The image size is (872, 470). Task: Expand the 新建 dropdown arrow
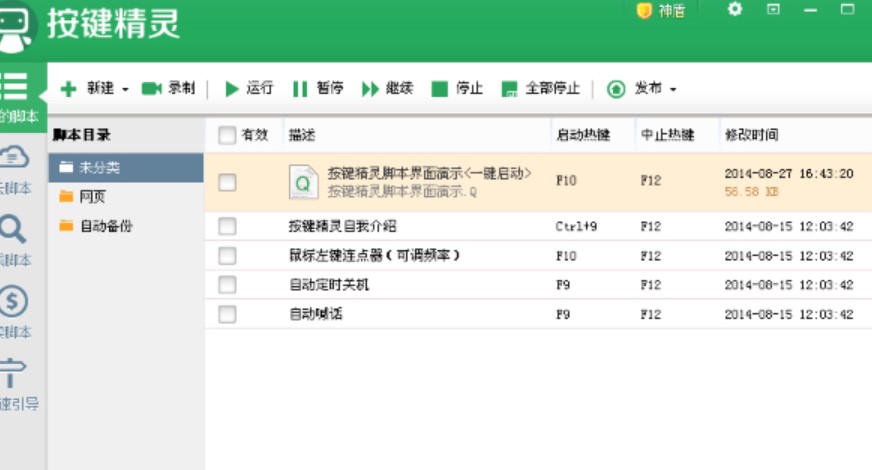point(125,90)
